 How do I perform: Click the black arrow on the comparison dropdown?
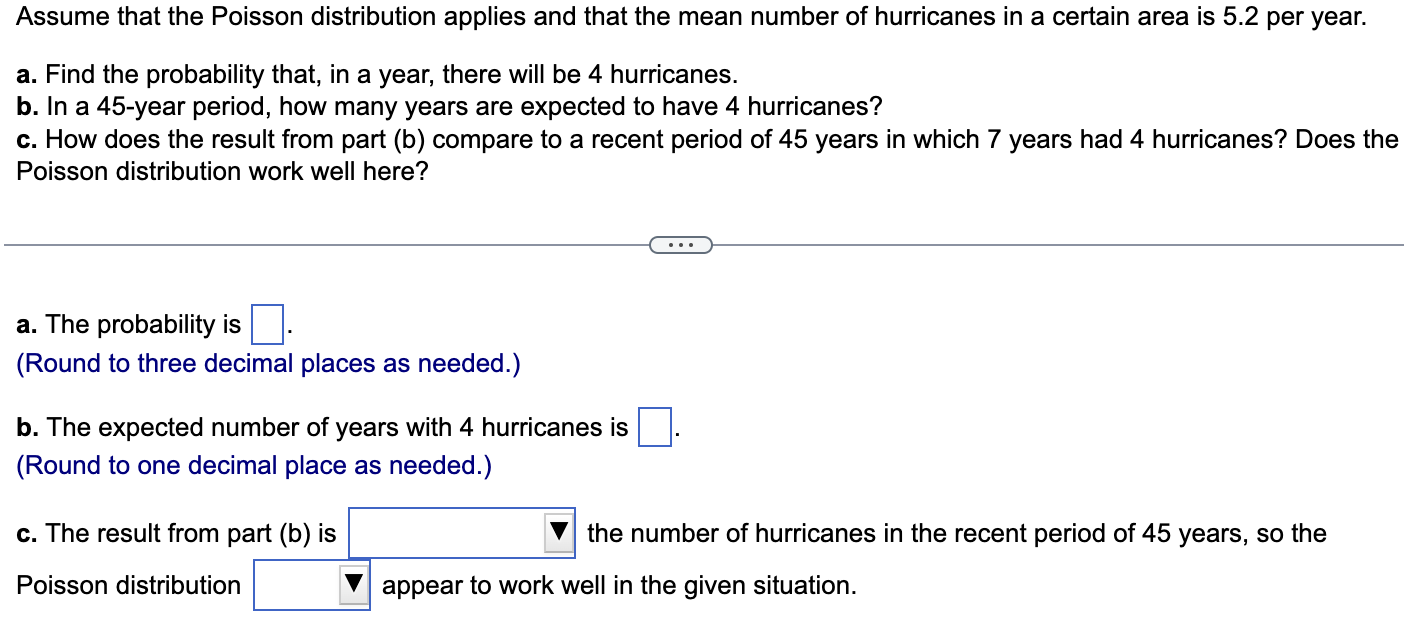(560, 533)
